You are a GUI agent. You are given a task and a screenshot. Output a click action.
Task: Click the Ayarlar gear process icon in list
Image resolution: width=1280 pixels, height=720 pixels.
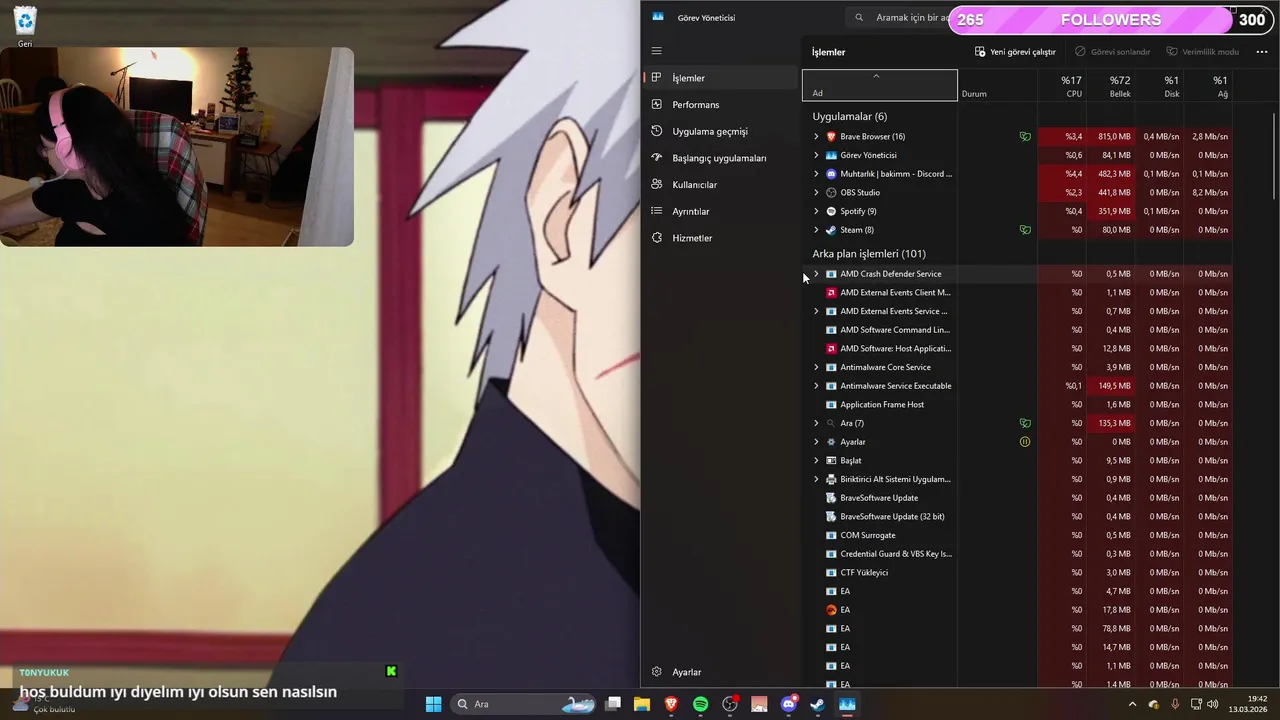click(x=830, y=442)
